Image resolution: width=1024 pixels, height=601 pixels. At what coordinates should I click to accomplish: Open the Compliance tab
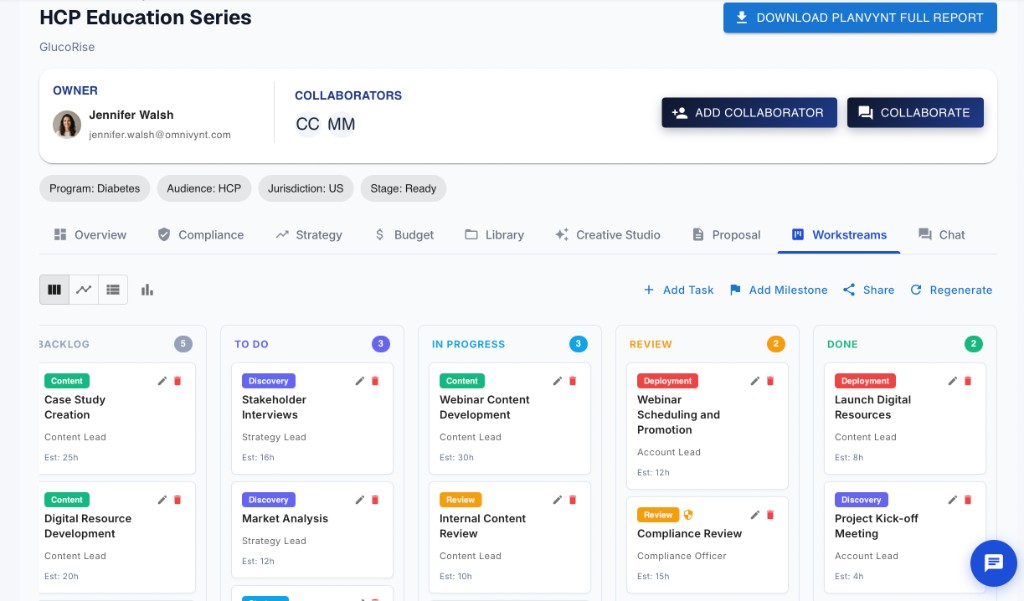[x=200, y=235]
